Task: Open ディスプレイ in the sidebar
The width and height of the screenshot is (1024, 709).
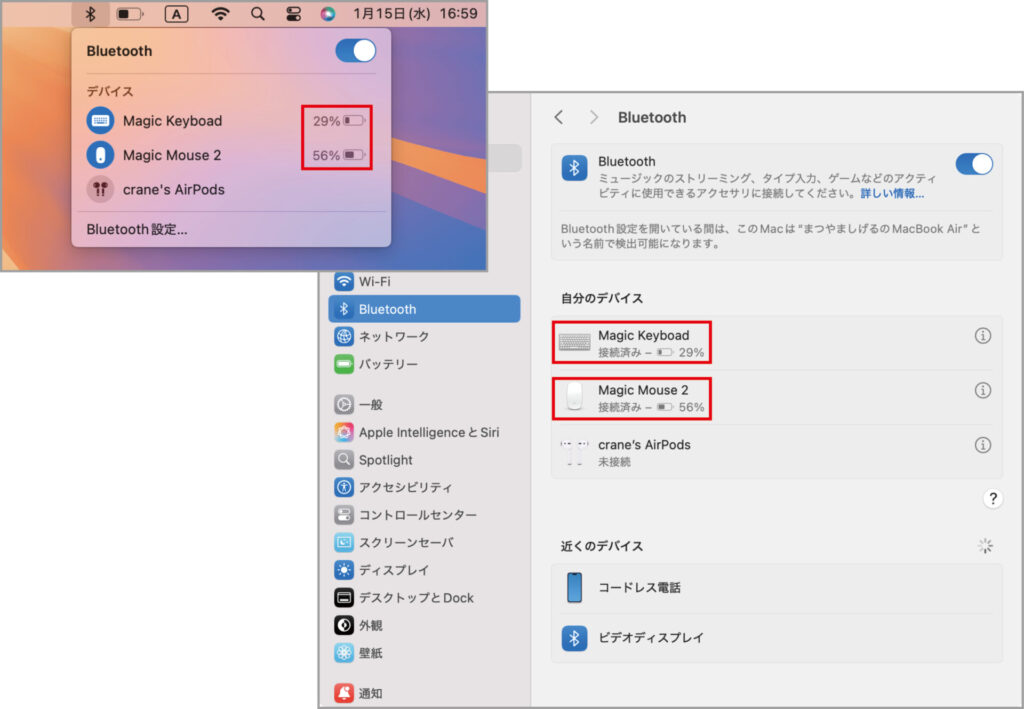Action: tap(424, 570)
